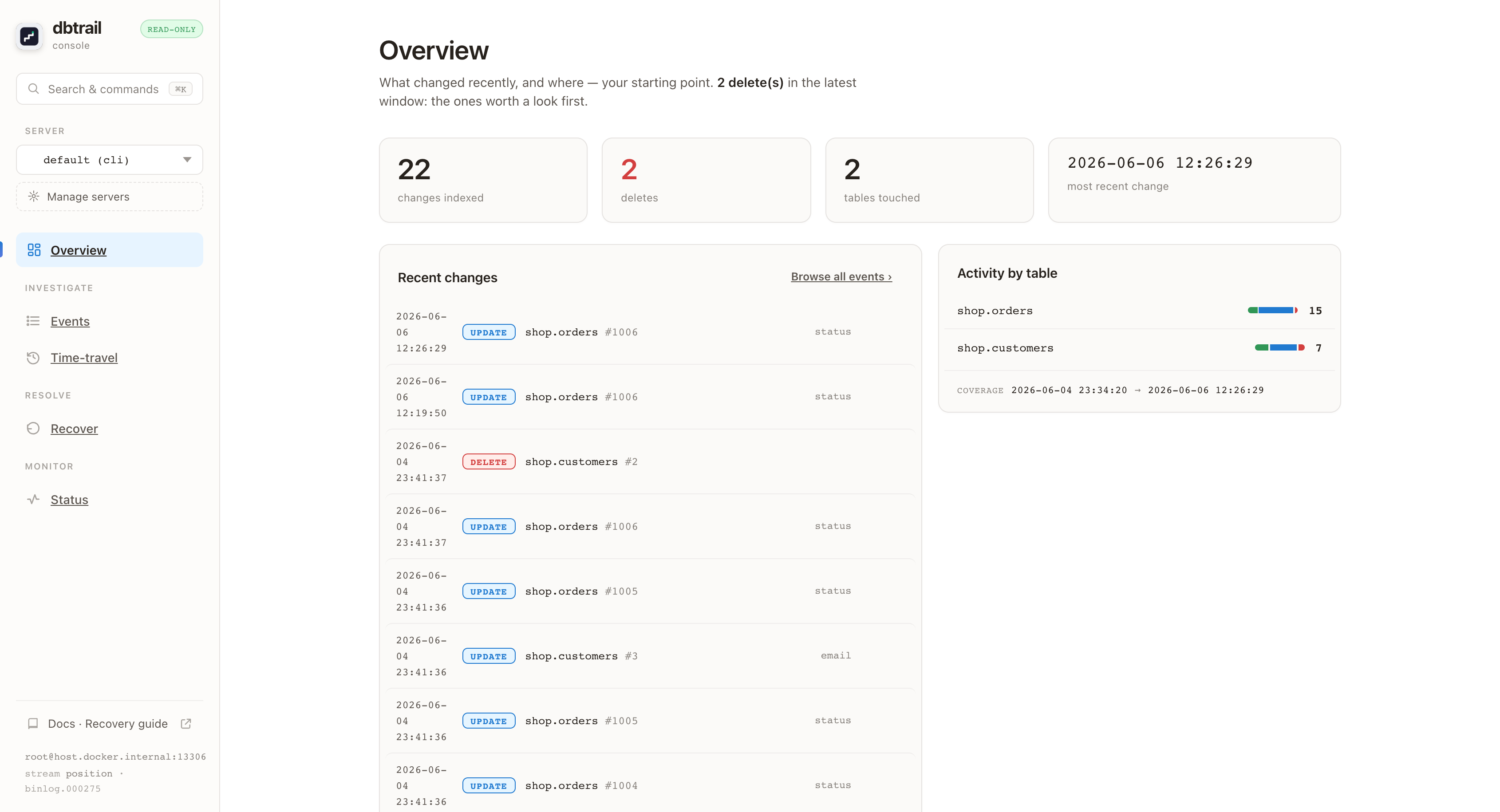Click the server dropdown arrow
Image resolution: width=1500 pixels, height=812 pixels.
[187, 159]
